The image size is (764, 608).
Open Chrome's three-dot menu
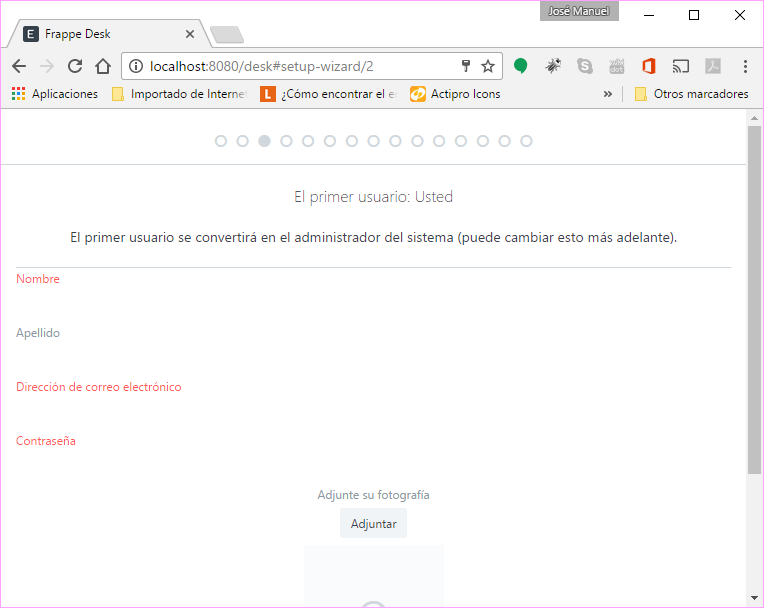coord(745,66)
